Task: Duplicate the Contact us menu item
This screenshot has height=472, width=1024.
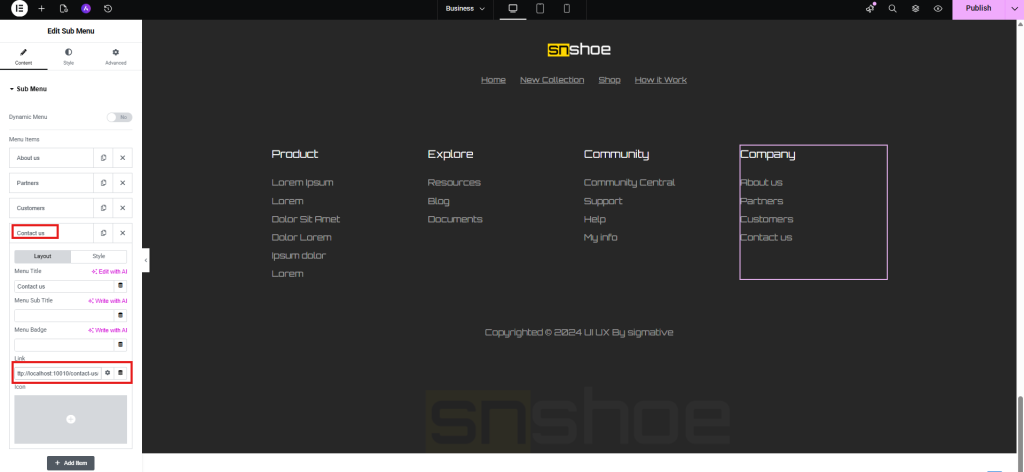Action: point(103,233)
